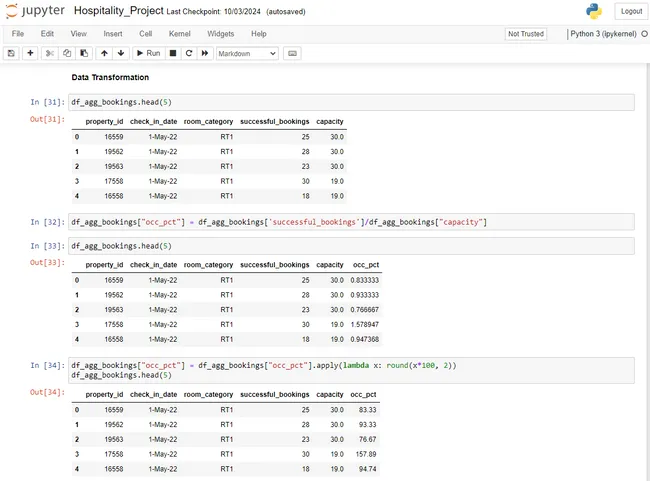Click value 0.766667 in Out[33]
The width and height of the screenshot is (650, 481).
[x=364, y=310]
